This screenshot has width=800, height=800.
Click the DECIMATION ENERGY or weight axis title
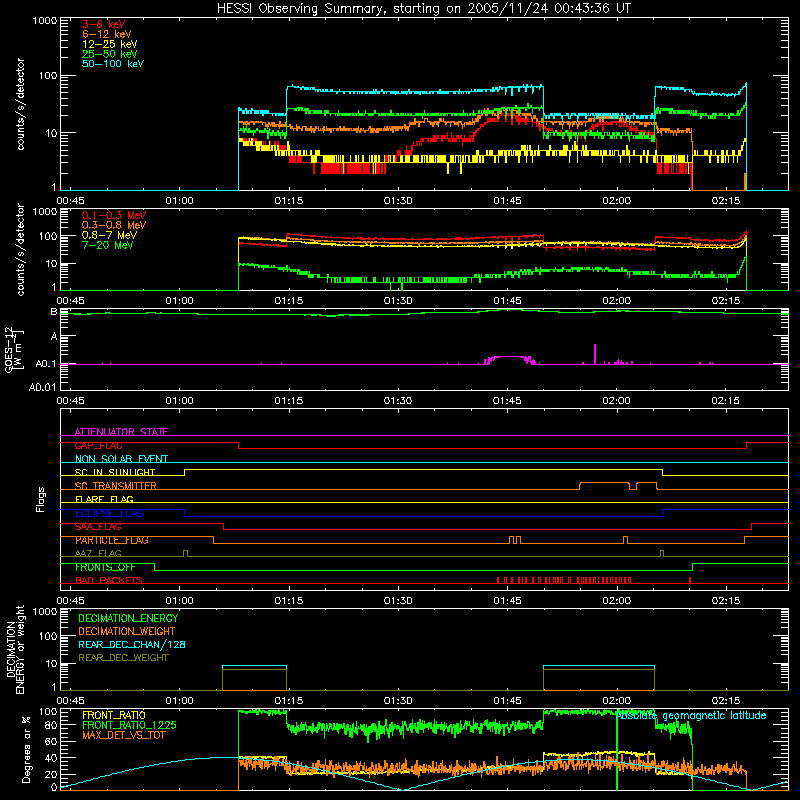point(15,649)
